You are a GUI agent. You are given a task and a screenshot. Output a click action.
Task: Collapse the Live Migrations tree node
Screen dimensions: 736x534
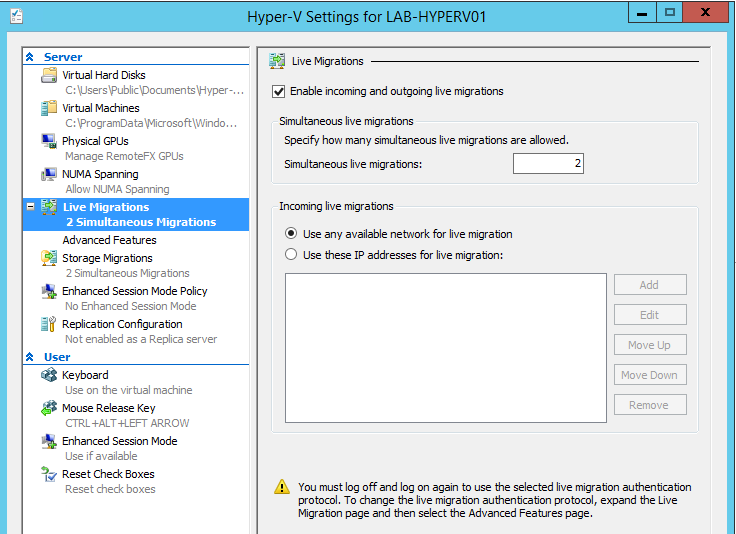[x=31, y=206]
